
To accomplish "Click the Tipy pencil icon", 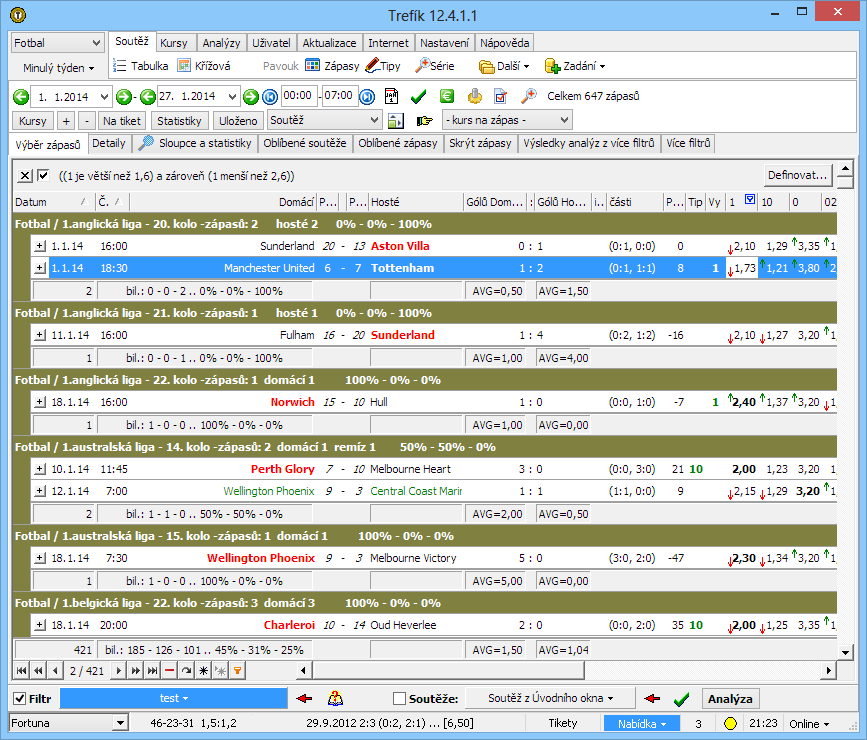I will click(373, 66).
